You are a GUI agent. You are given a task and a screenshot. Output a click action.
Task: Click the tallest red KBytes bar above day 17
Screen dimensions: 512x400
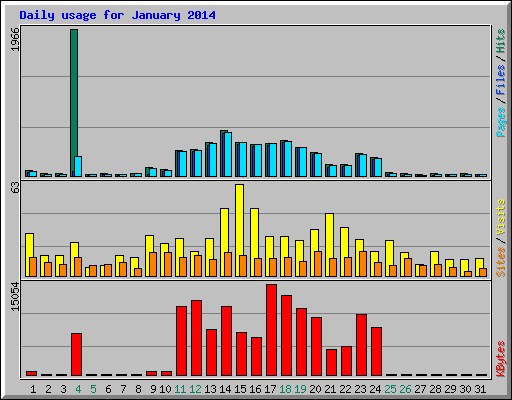[x=271, y=330]
